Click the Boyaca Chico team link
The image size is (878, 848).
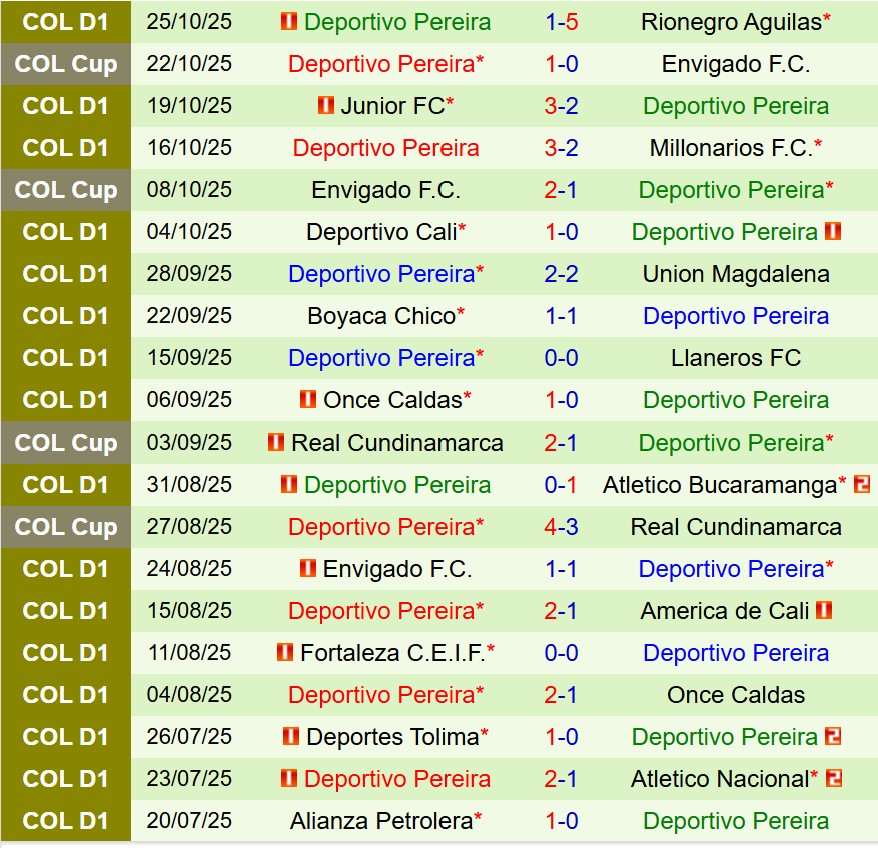tap(381, 316)
